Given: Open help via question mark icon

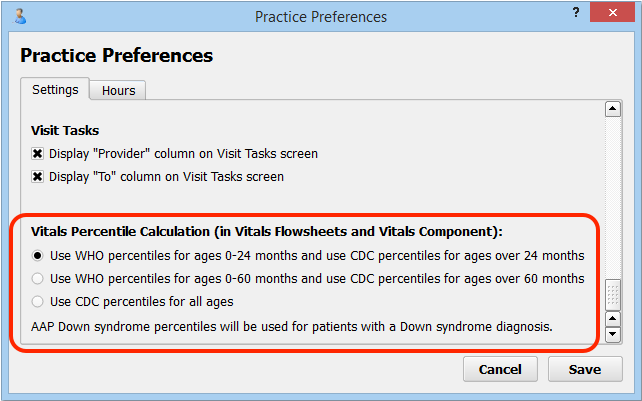Looking at the screenshot, I should tap(576, 12).
